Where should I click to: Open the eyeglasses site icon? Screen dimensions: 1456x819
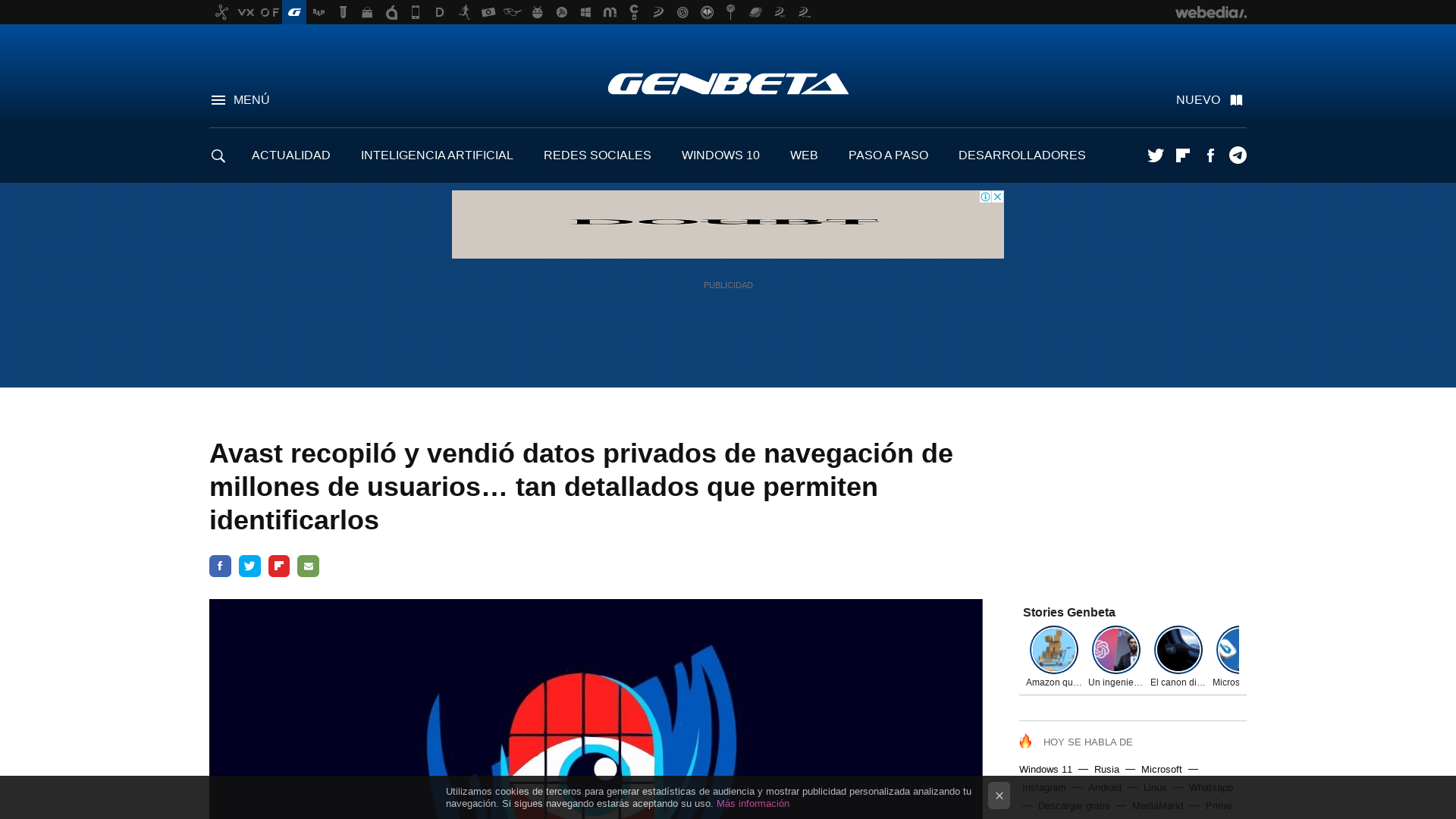[513, 12]
